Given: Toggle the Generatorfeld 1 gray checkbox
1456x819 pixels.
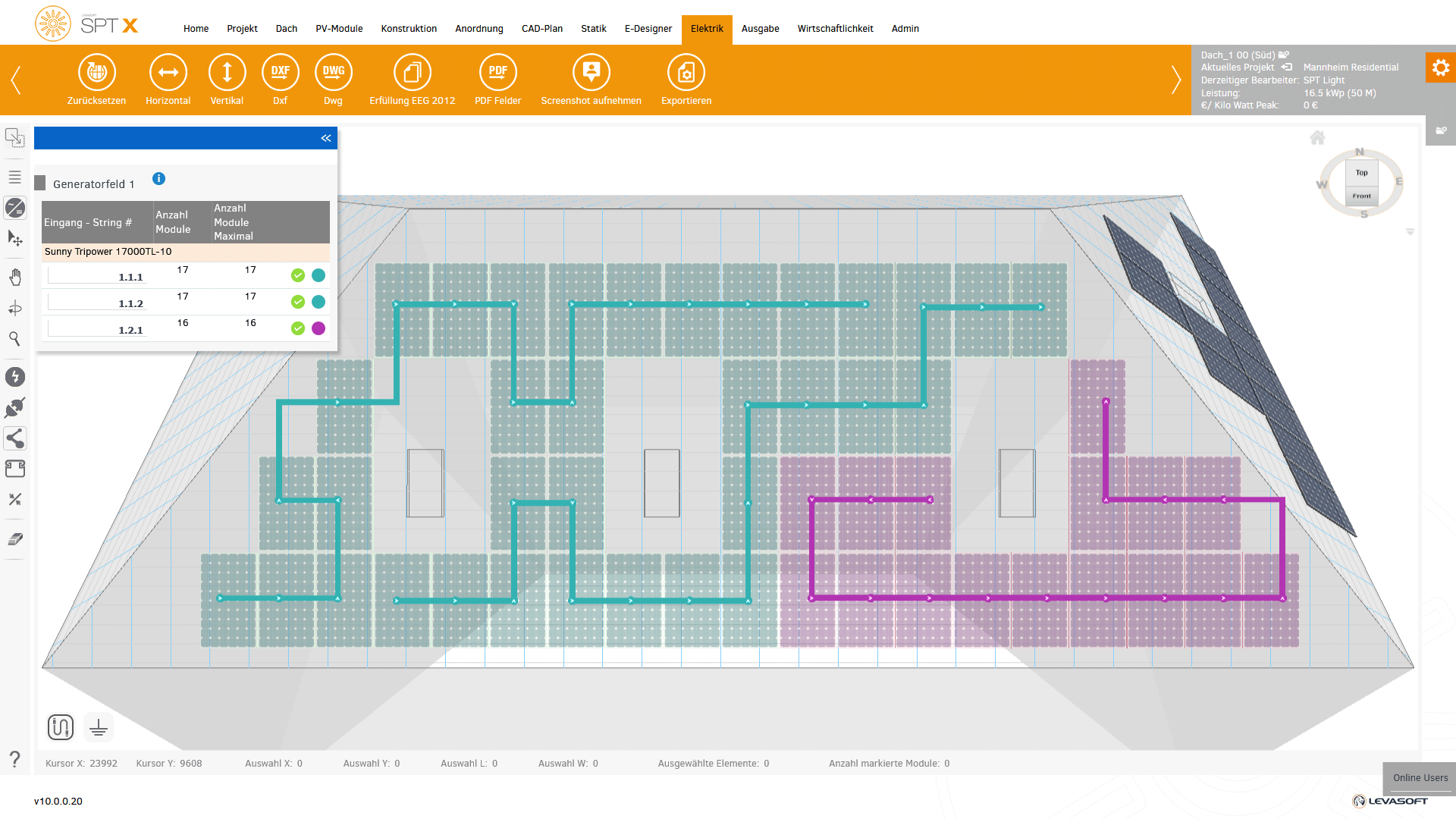Looking at the screenshot, I should coord(40,184).
